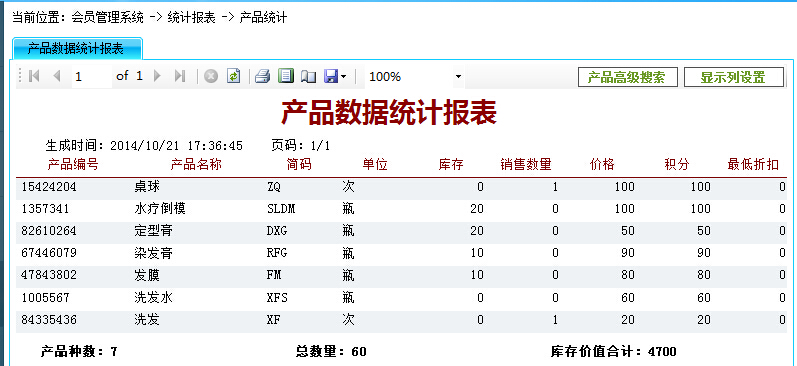Image resolution: width=797 pixels, height=366 pixels.
Task: Open 显示列设置 column settings
Action: click(x=733, y=77)
